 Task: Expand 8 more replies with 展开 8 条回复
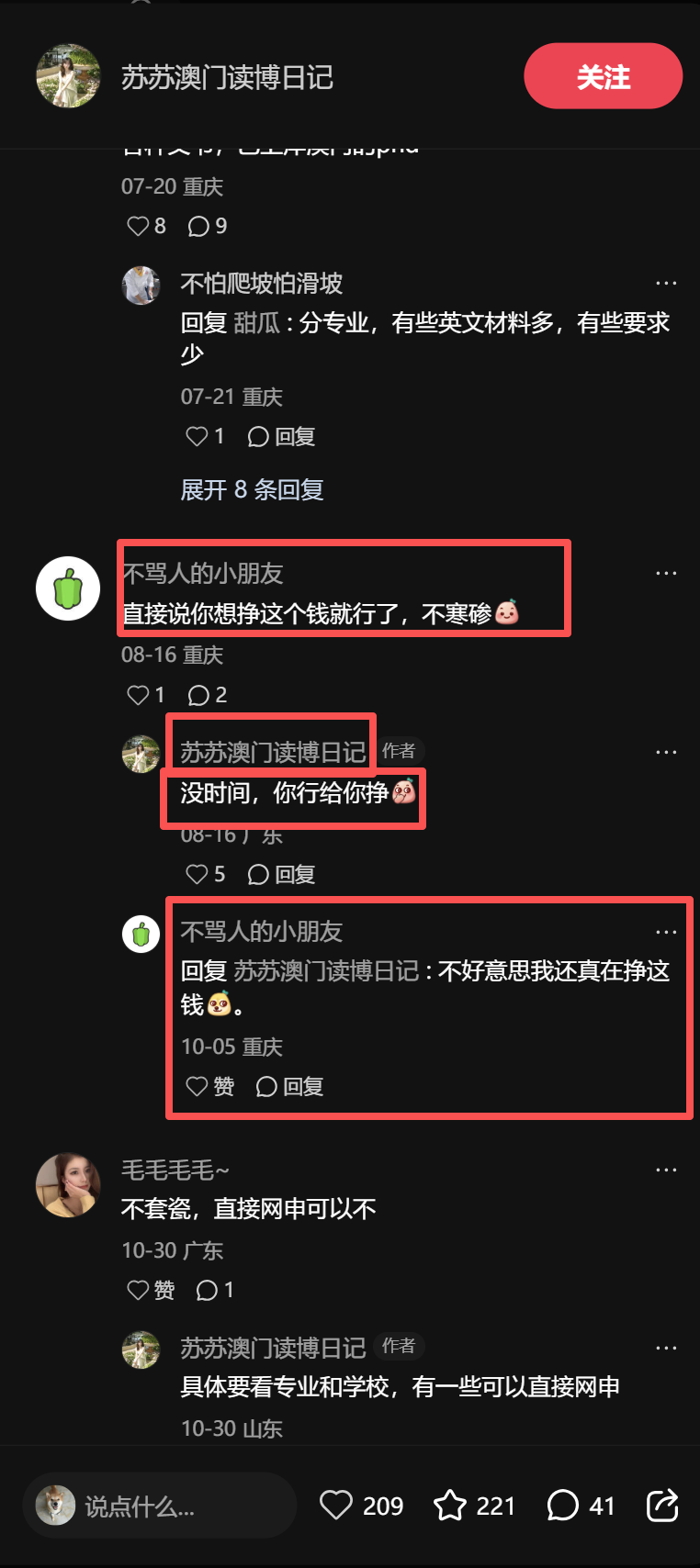click(252, 489)
